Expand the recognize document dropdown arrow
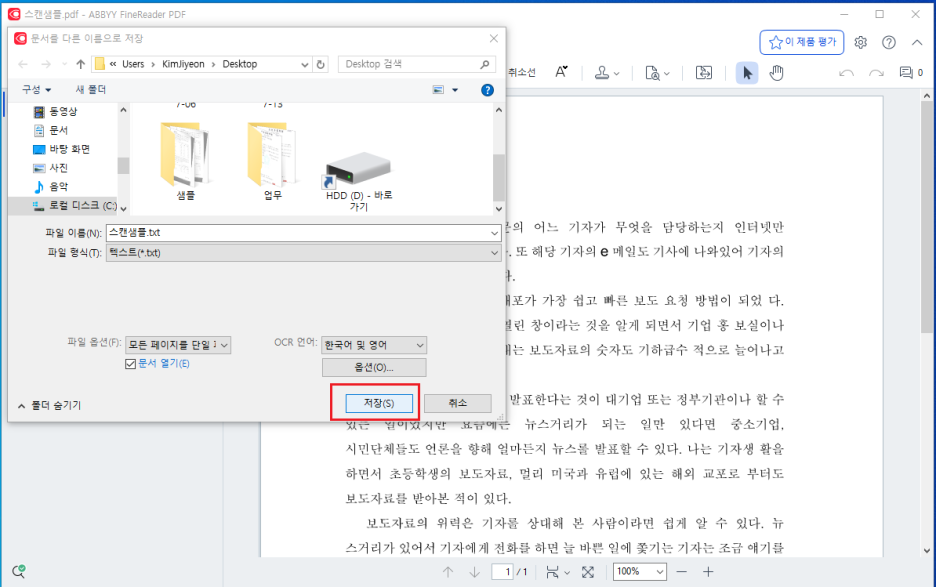 point(667,73)
